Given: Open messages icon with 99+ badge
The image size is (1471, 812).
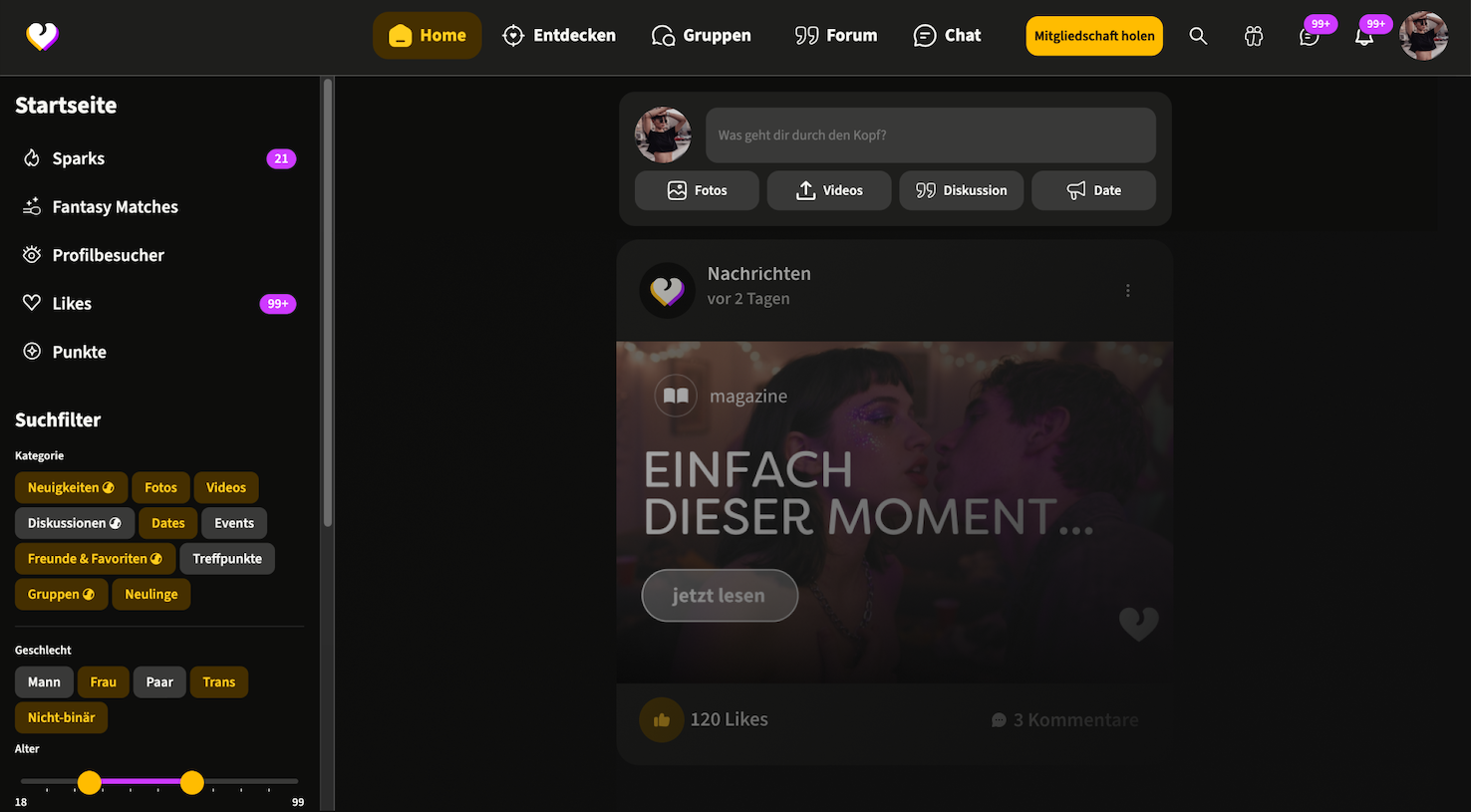Looking at the screenshot, I should 1309,37.
